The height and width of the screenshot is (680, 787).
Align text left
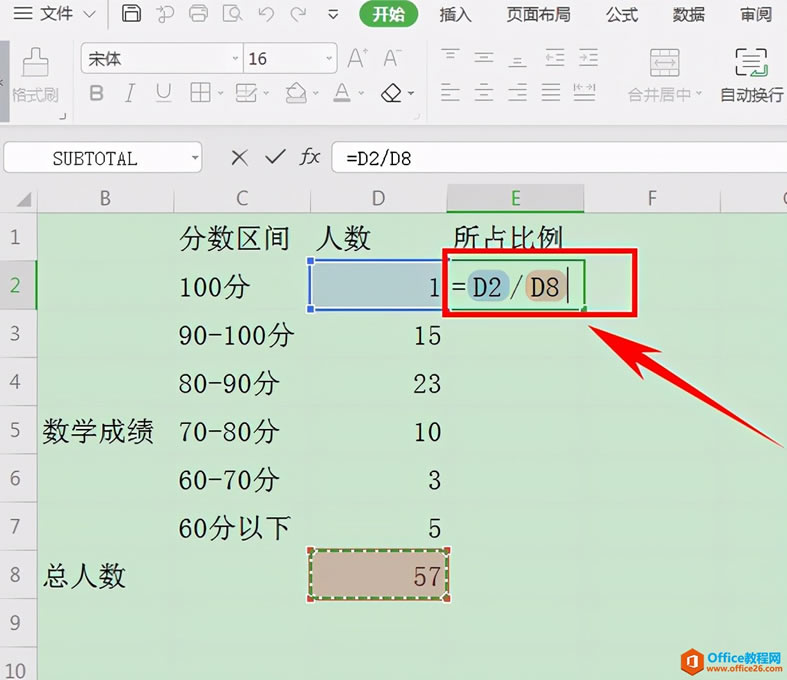pyautogui.click(x=450, y=93)
